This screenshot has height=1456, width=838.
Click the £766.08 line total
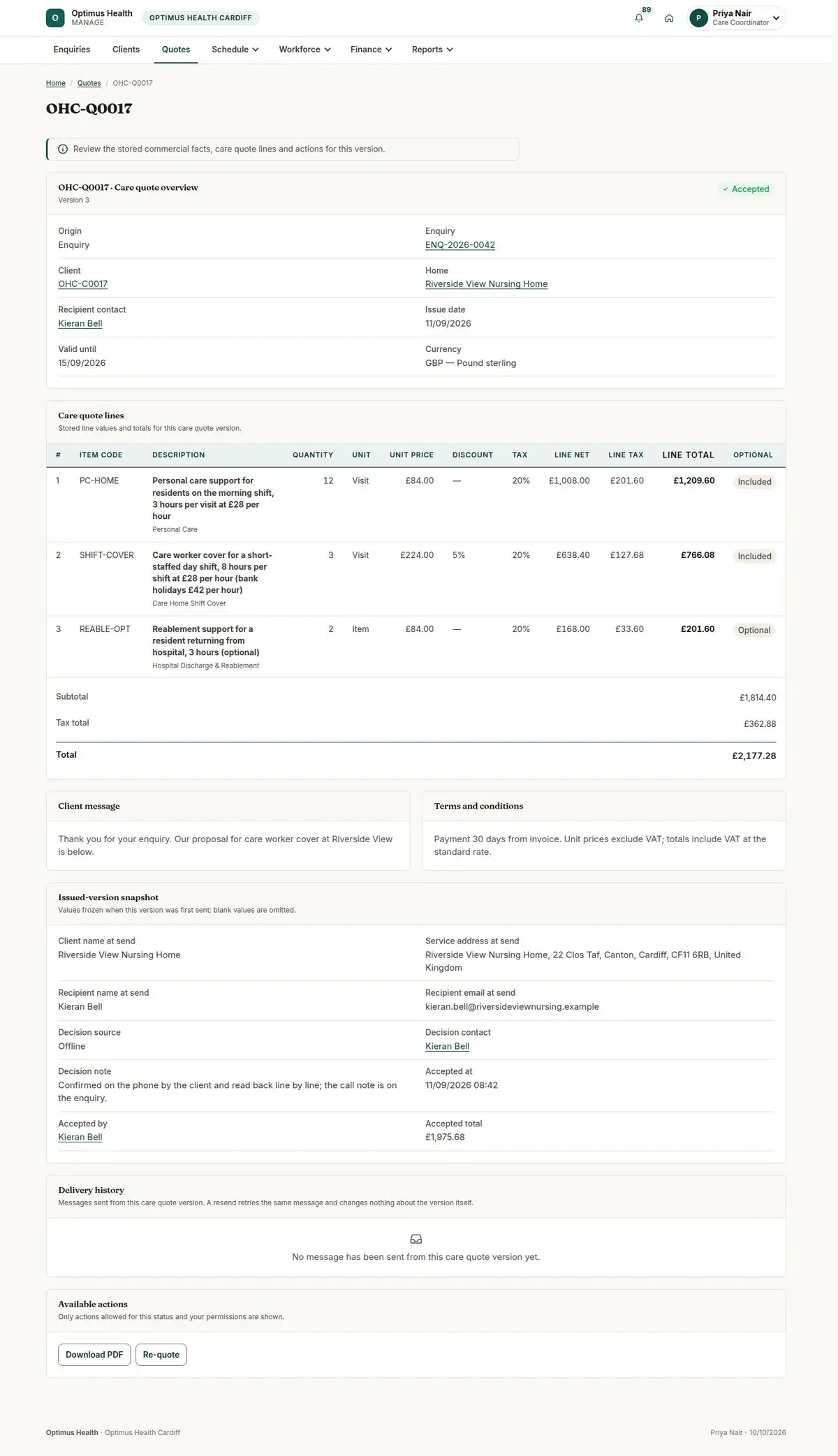698,555
